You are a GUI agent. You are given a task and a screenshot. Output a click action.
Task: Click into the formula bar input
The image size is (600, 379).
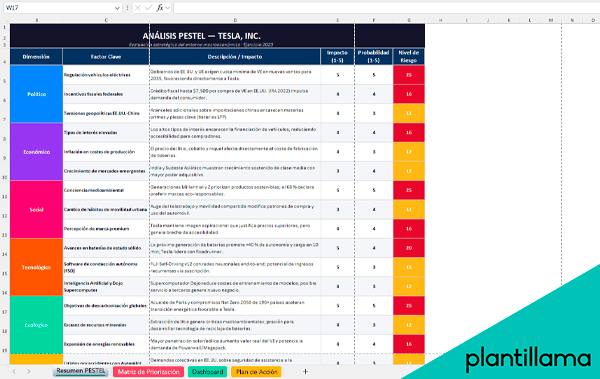coord(386,8)
